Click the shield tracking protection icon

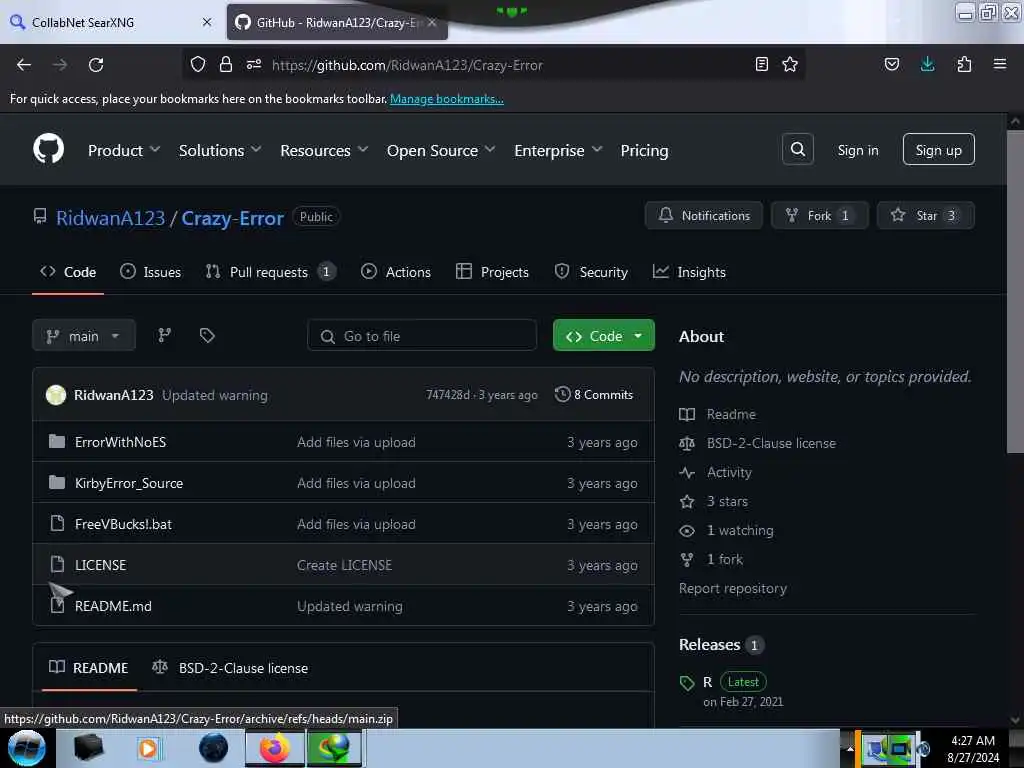[x=198, y=64]
